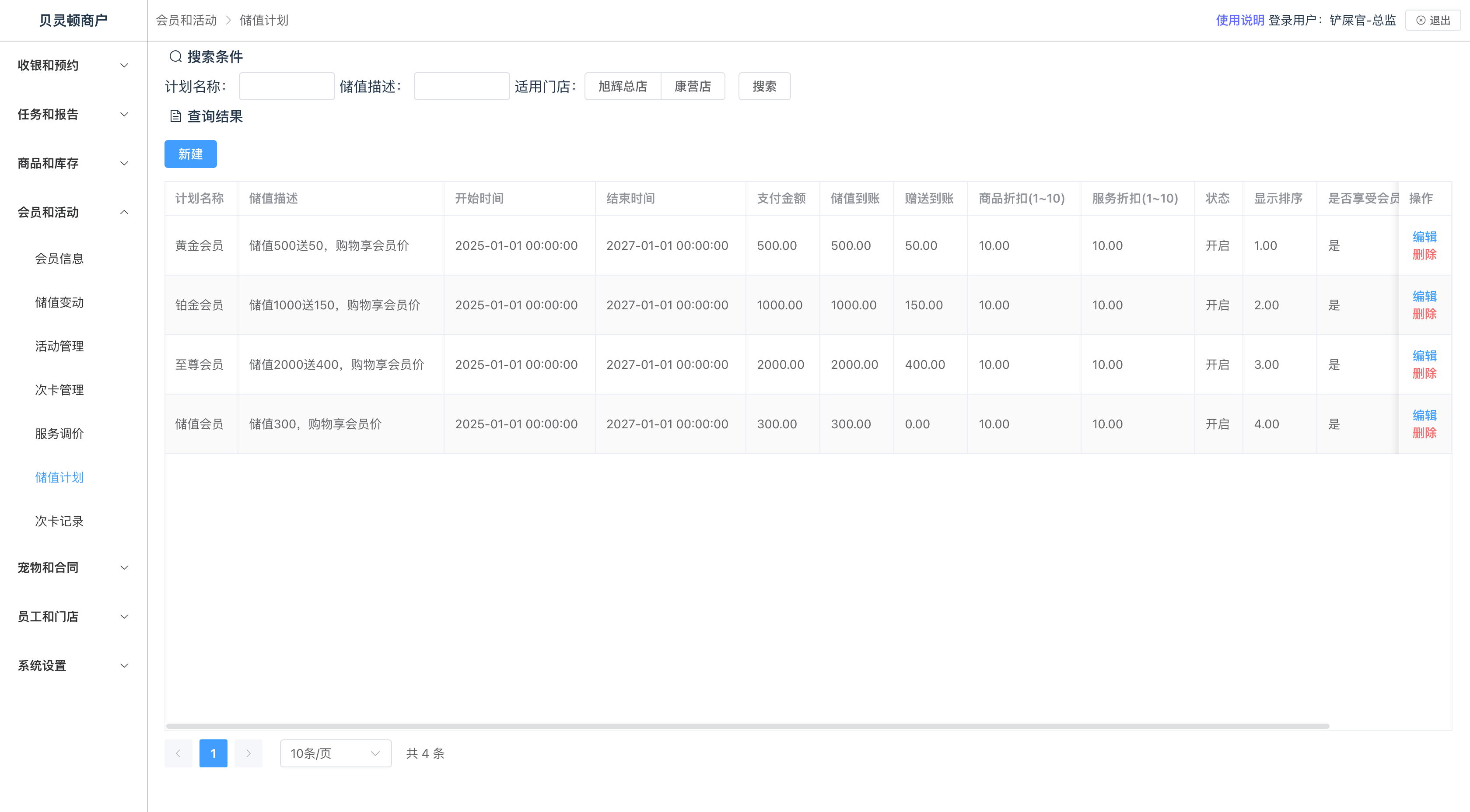Click the blue 新建 button
1470x812 pixels.
coord(190,154)
